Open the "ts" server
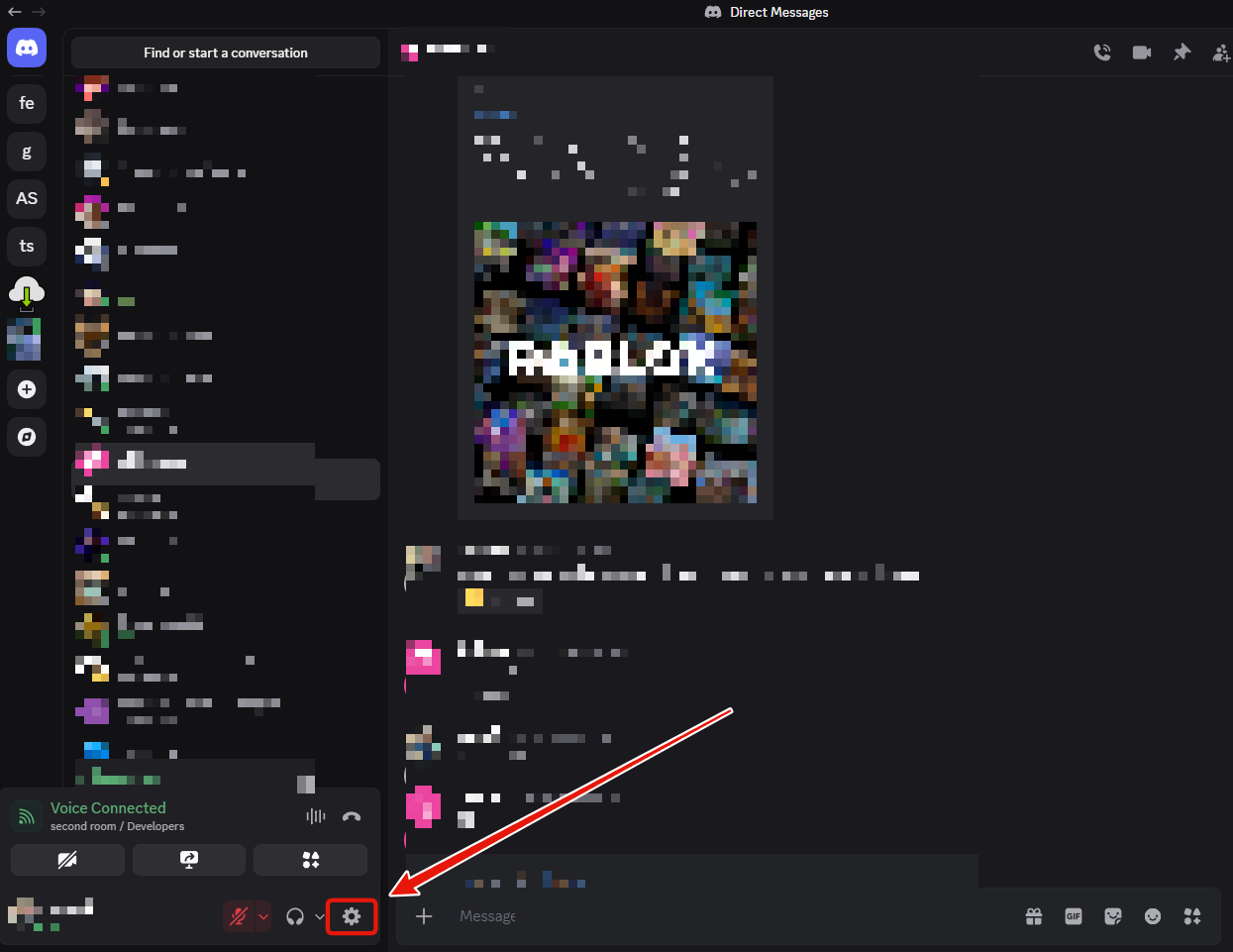The image size is (1233, 952). [27, 247]
